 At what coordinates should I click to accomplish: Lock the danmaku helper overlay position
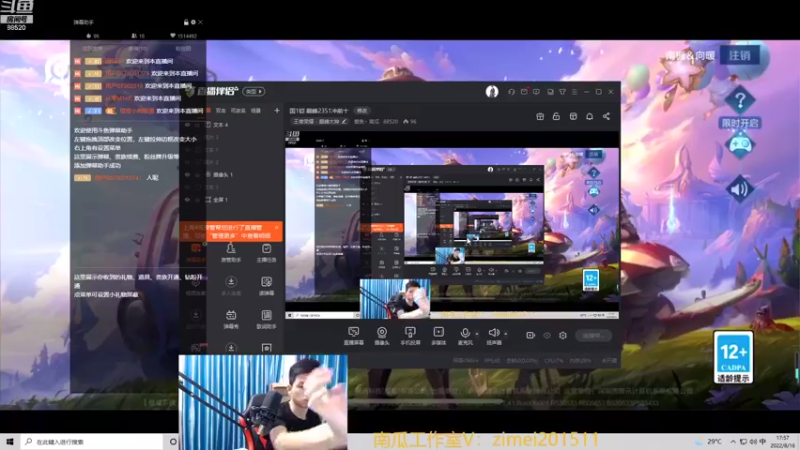tap(186, 22)
